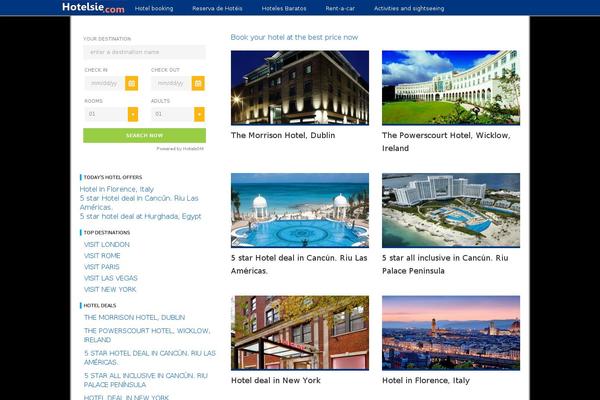Click the New York hotel photo
Screen dimensions: 600x400
click(x=300, y=333)
